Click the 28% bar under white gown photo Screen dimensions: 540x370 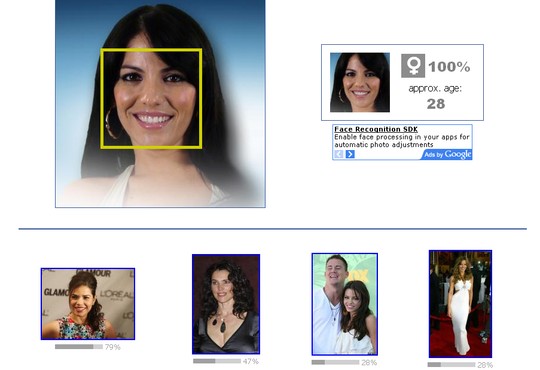pyautogui.click(x=451, y=364)
